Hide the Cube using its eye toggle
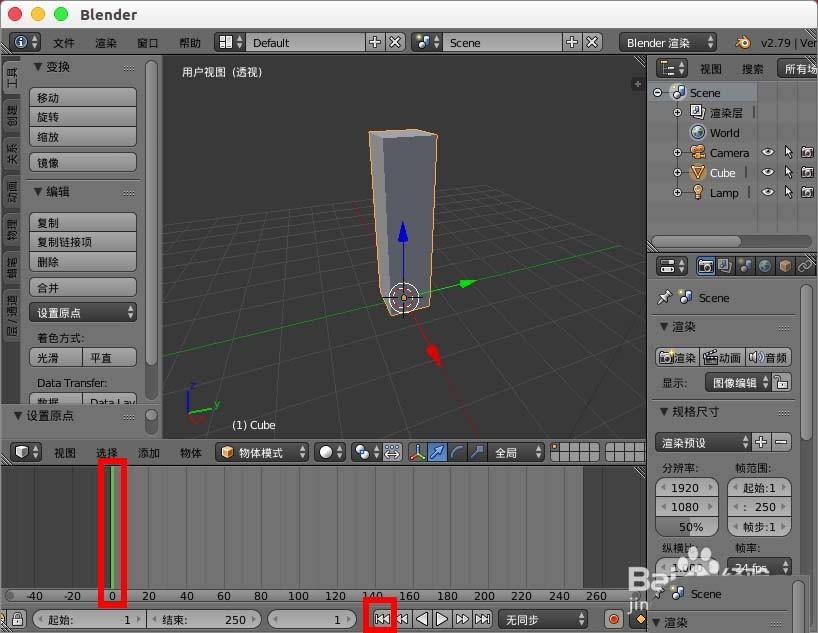 (768, 172)
